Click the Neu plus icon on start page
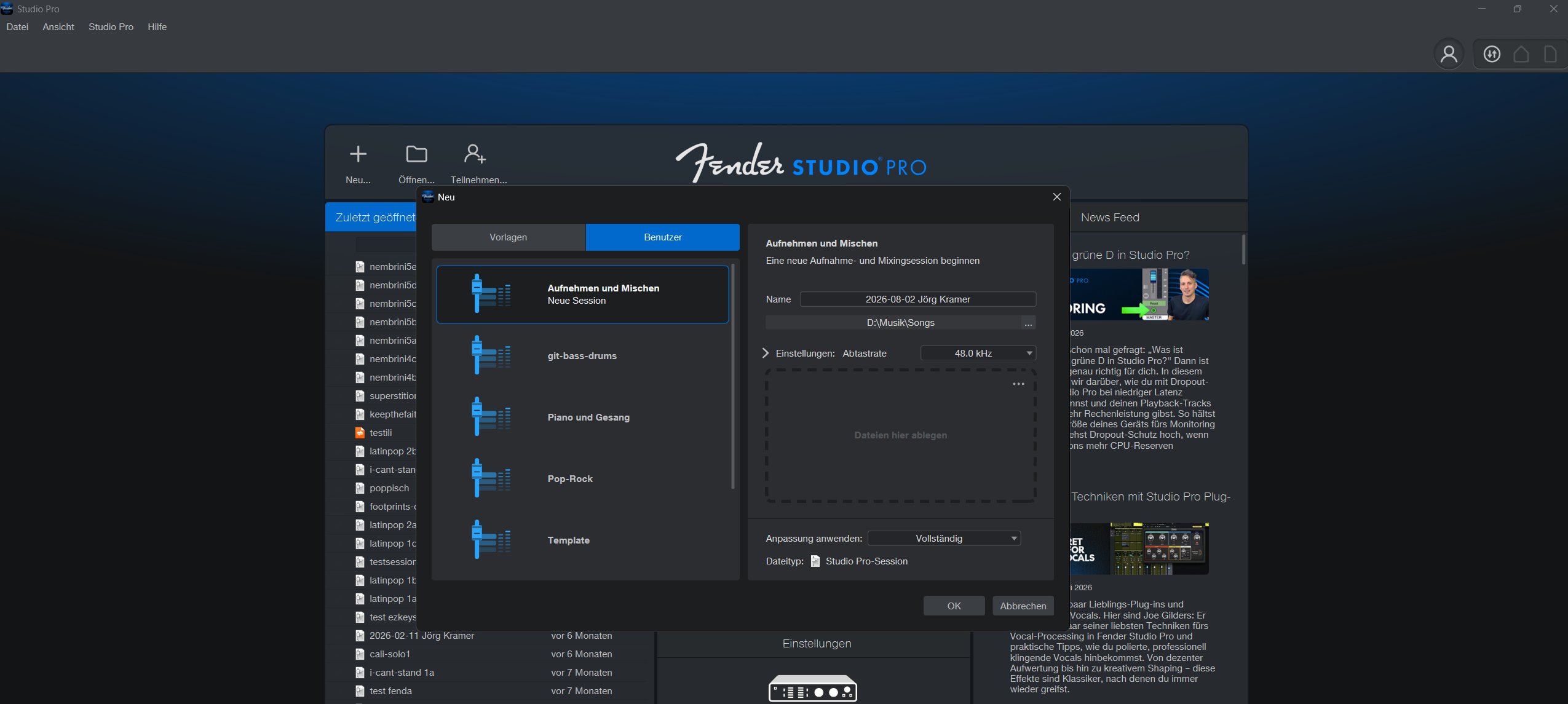This screenshot has width=1568, height=704. click(x=358, y=154)
